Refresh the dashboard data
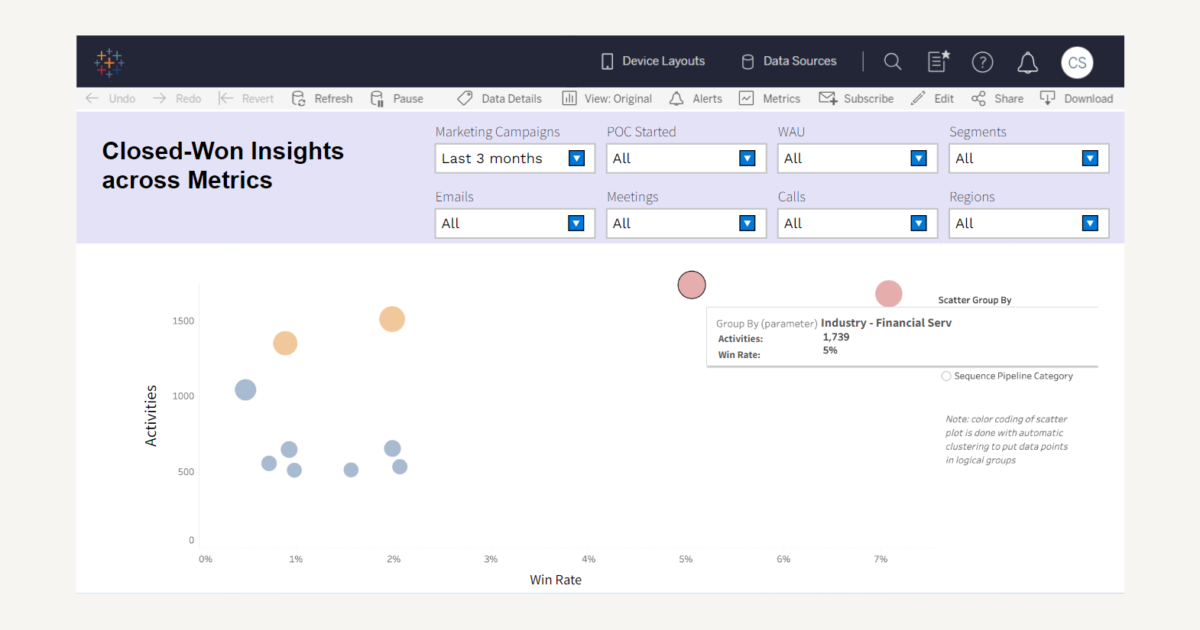Image resolution: width=1200 pixels, height=630 pixels. [x=322, y=98]
